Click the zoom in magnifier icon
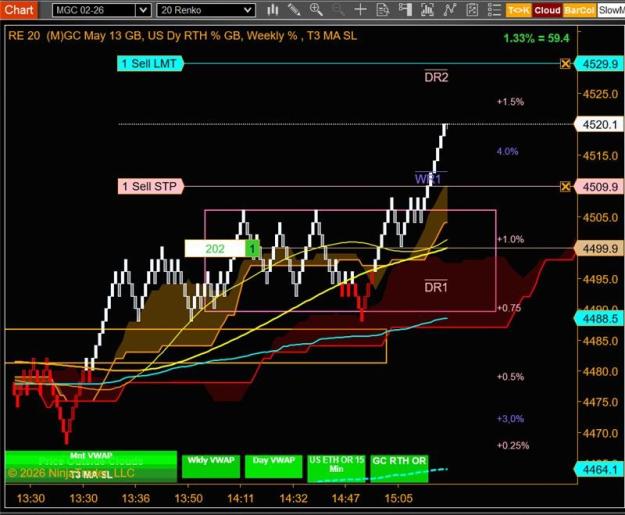625x515 pixels. point(316,10)
